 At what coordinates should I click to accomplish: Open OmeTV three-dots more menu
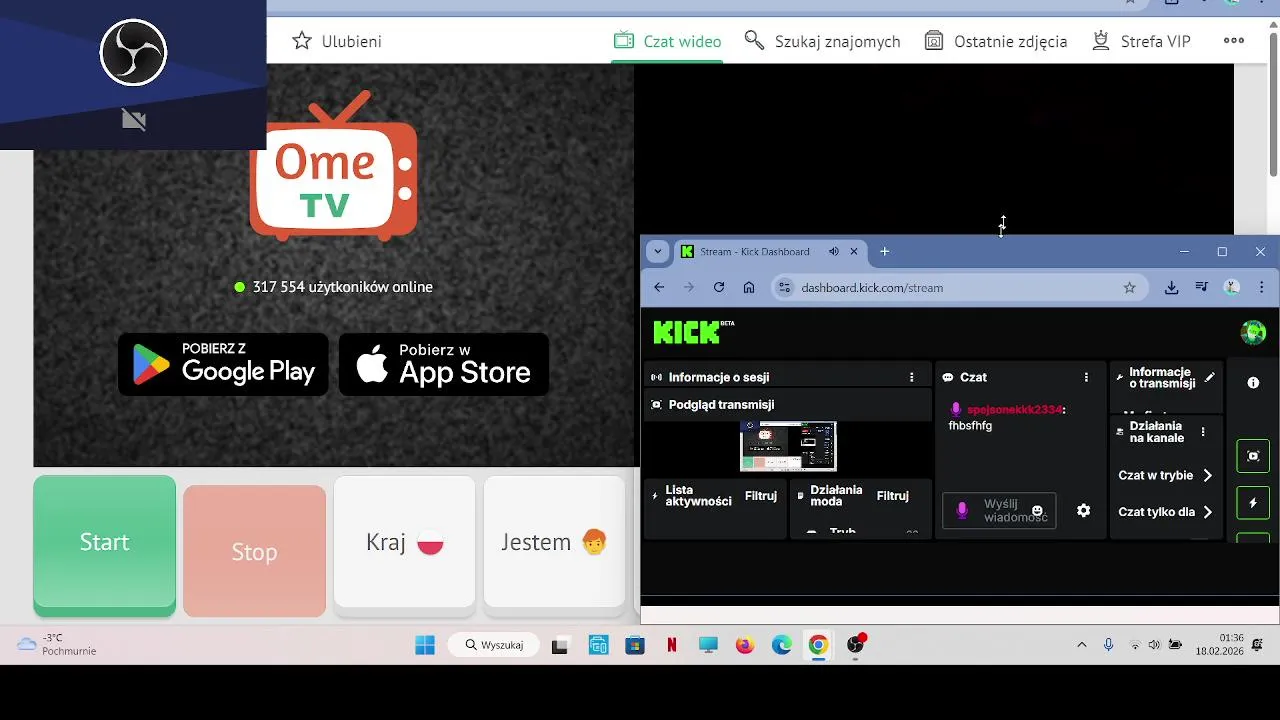(1234, 41)
